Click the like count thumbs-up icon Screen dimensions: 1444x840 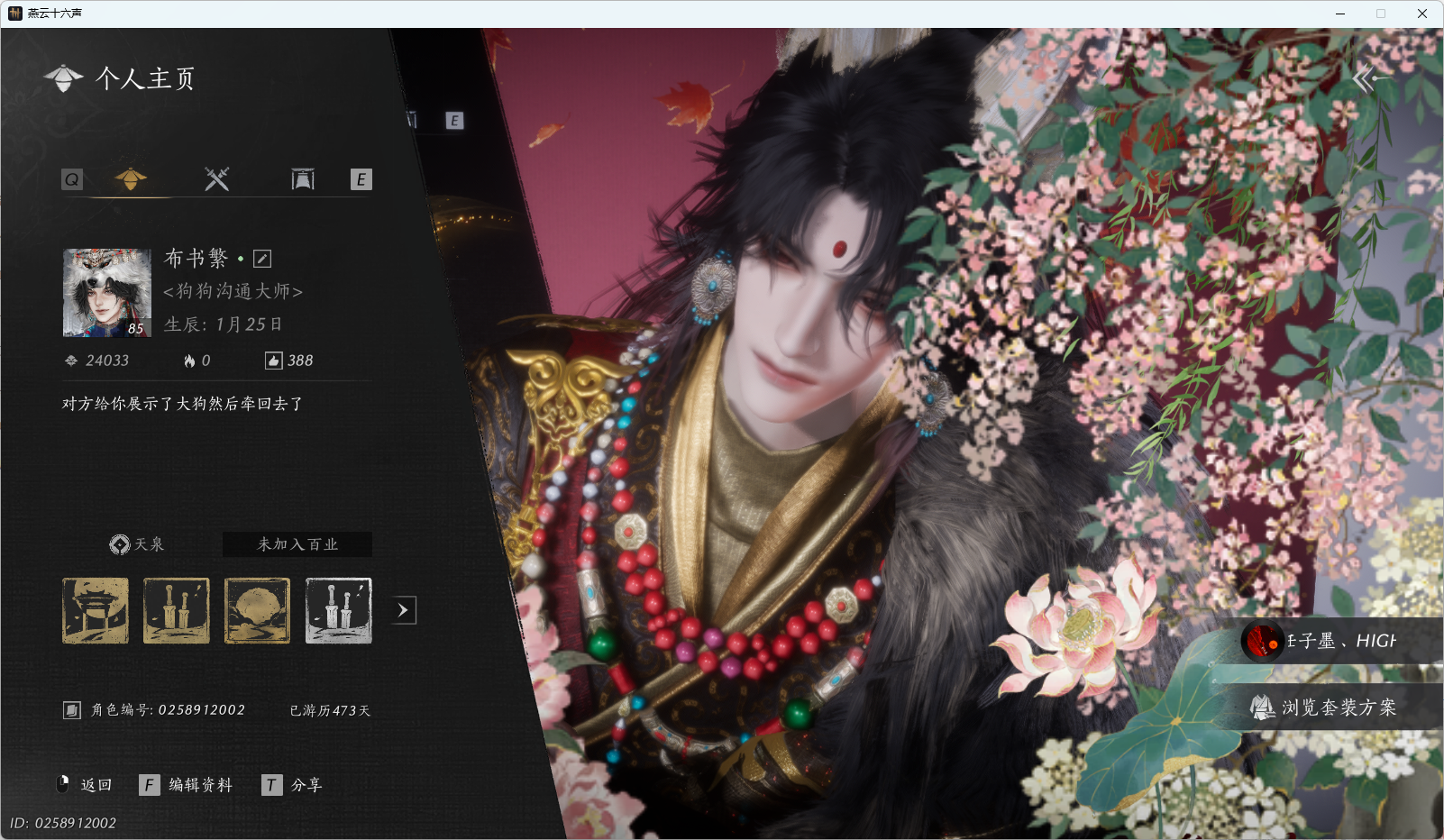coord(273,361)
